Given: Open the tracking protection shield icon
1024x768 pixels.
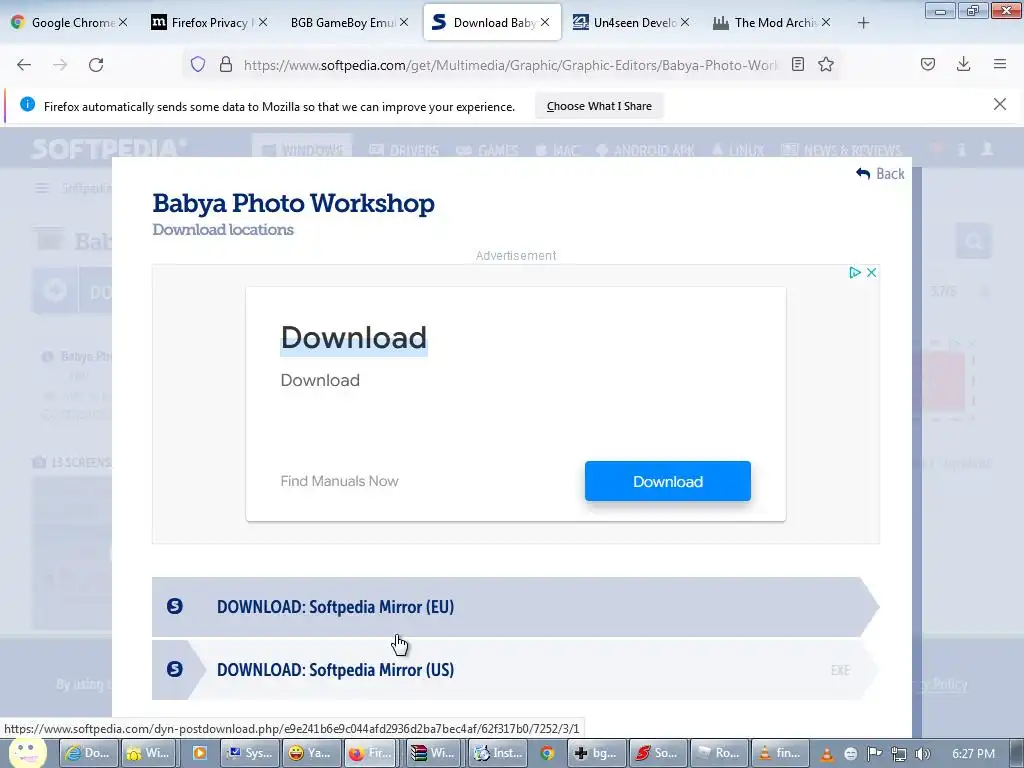Looking at the screenshot, I should point(198,64).
